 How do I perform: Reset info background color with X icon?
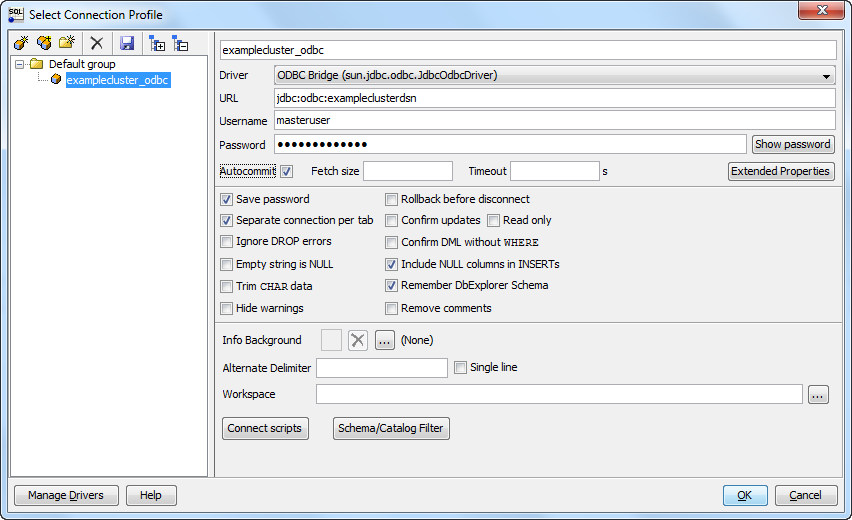point(358,341)
